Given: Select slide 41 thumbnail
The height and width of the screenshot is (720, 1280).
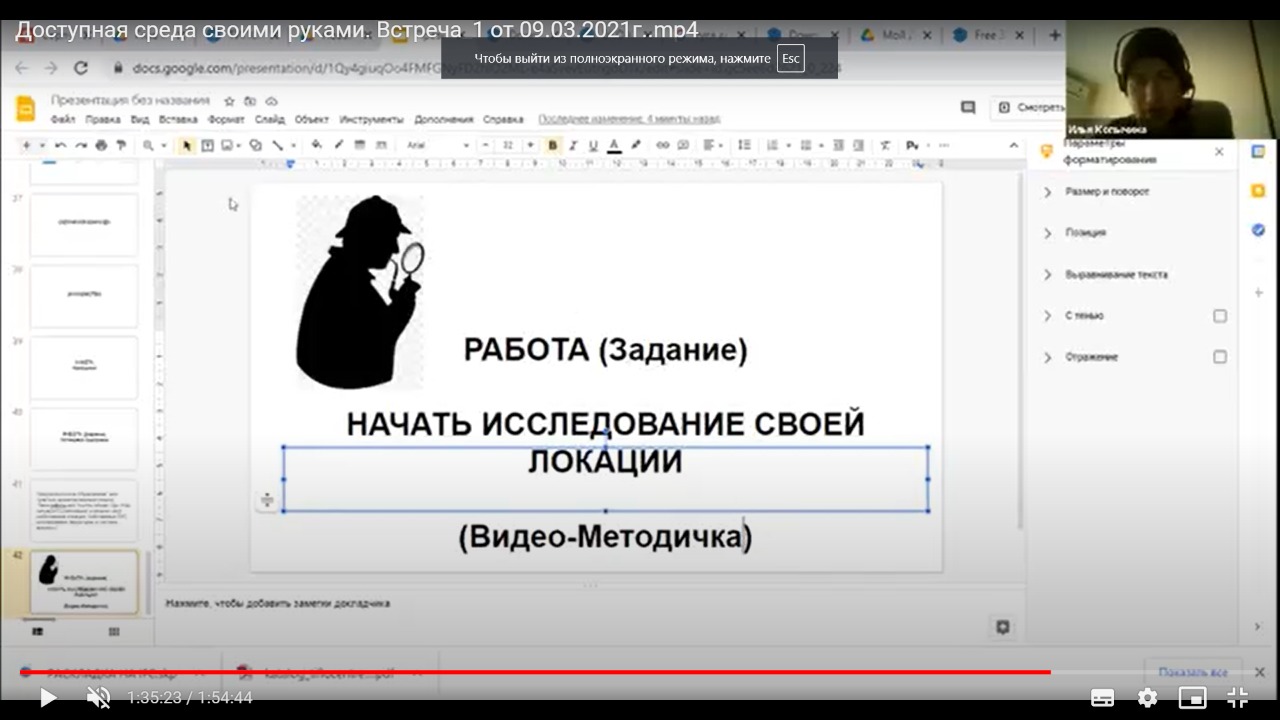Looking at the screenshot, I should [84, 510].
